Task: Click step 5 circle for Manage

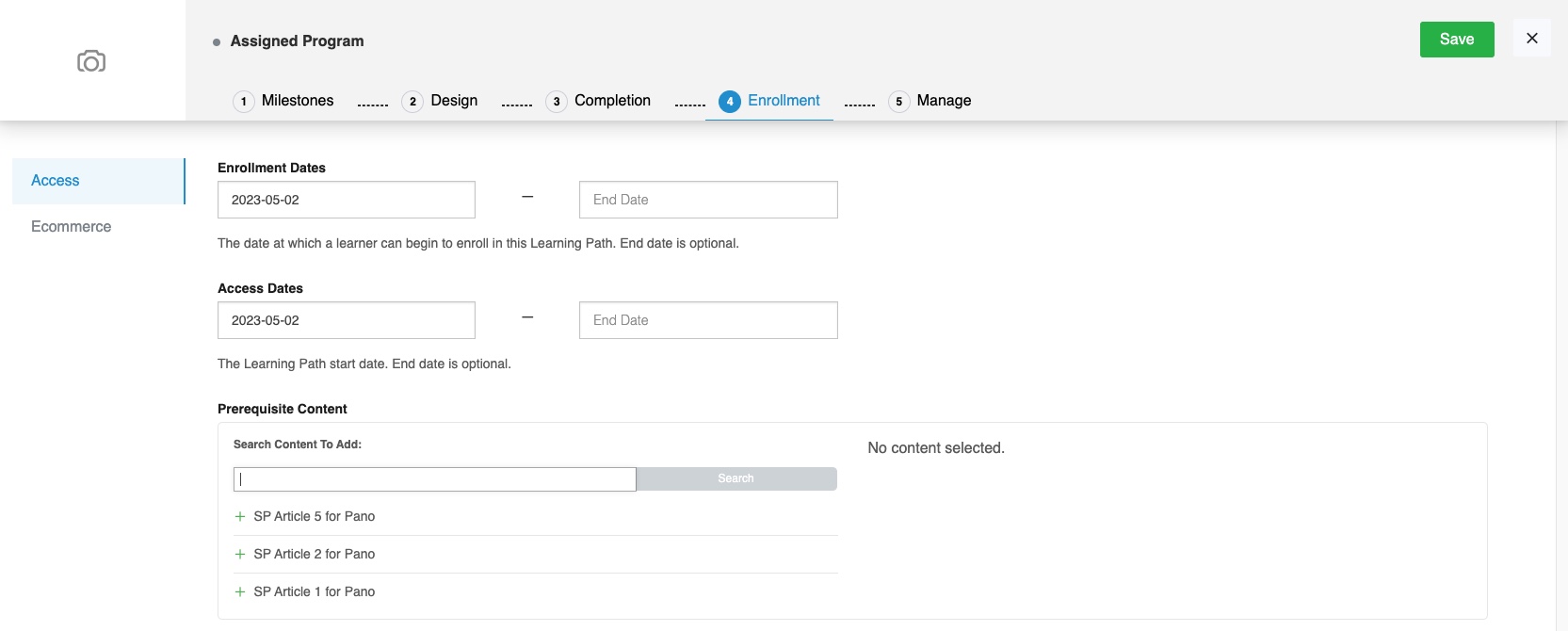Action: (x=899, y=102)
